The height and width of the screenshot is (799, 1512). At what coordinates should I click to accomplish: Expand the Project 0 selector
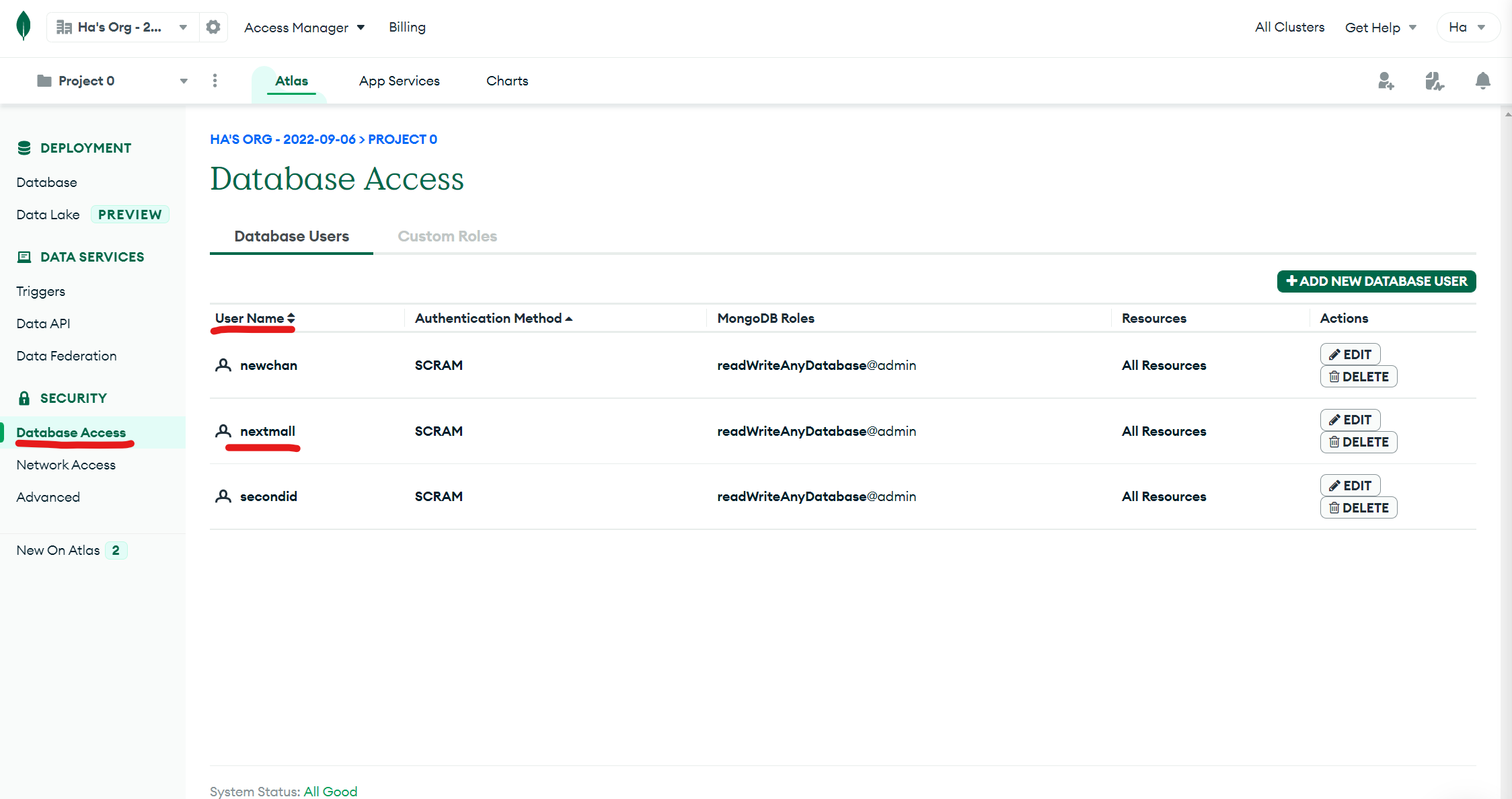112,81
